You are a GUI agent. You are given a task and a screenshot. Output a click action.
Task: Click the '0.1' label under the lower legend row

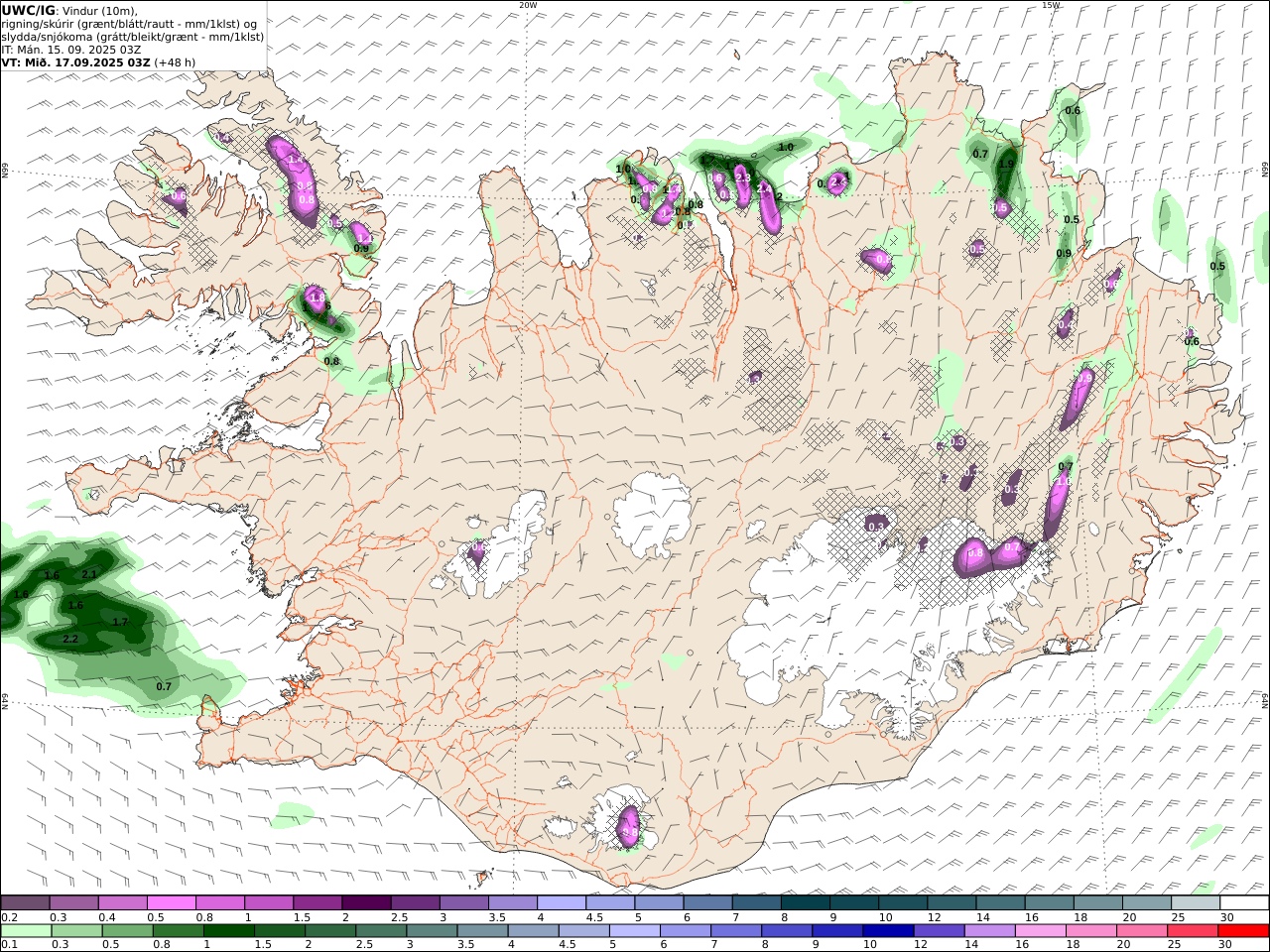(9, 945)
